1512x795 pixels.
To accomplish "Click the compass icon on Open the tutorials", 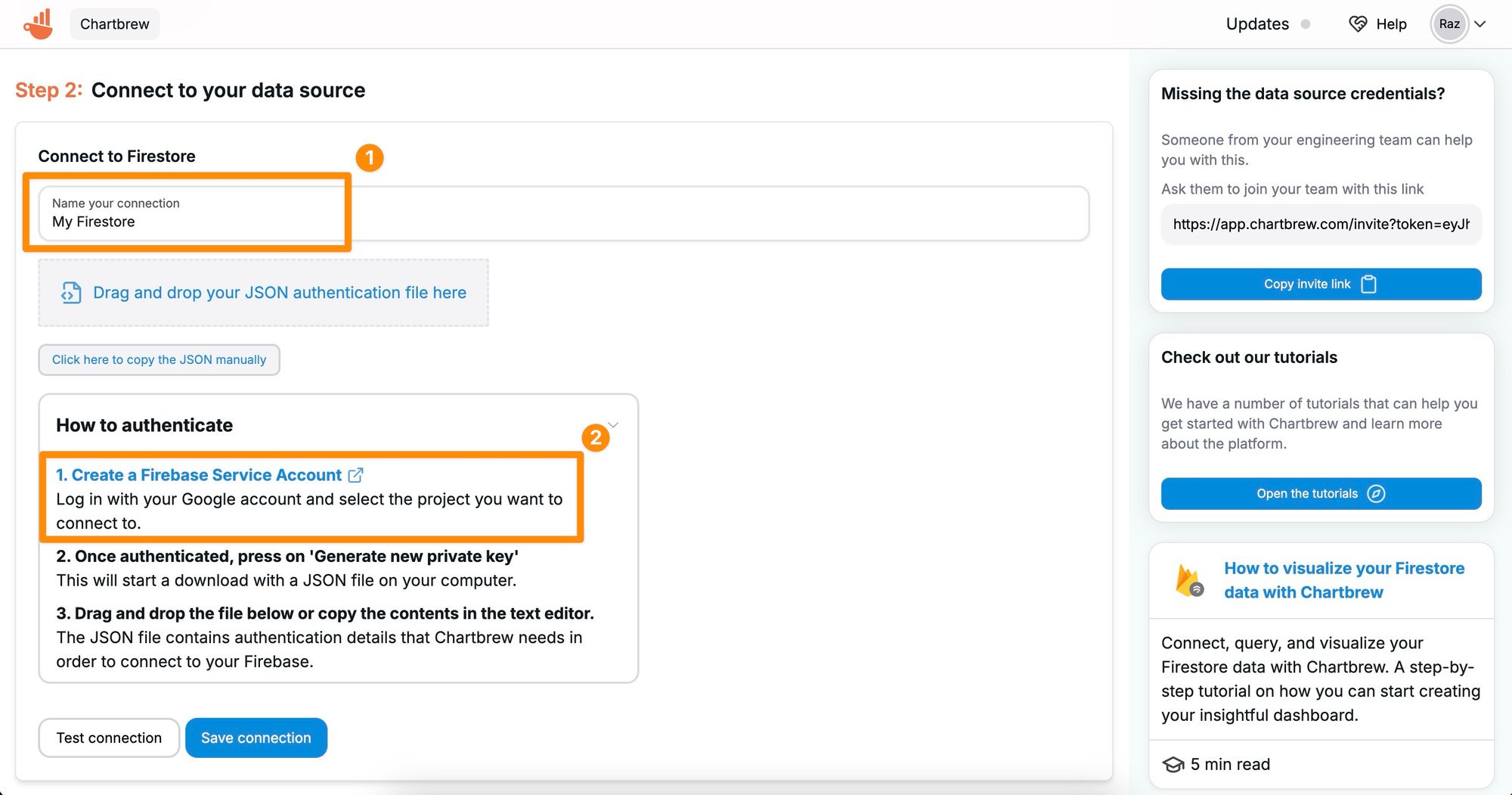I will 1377,494.
